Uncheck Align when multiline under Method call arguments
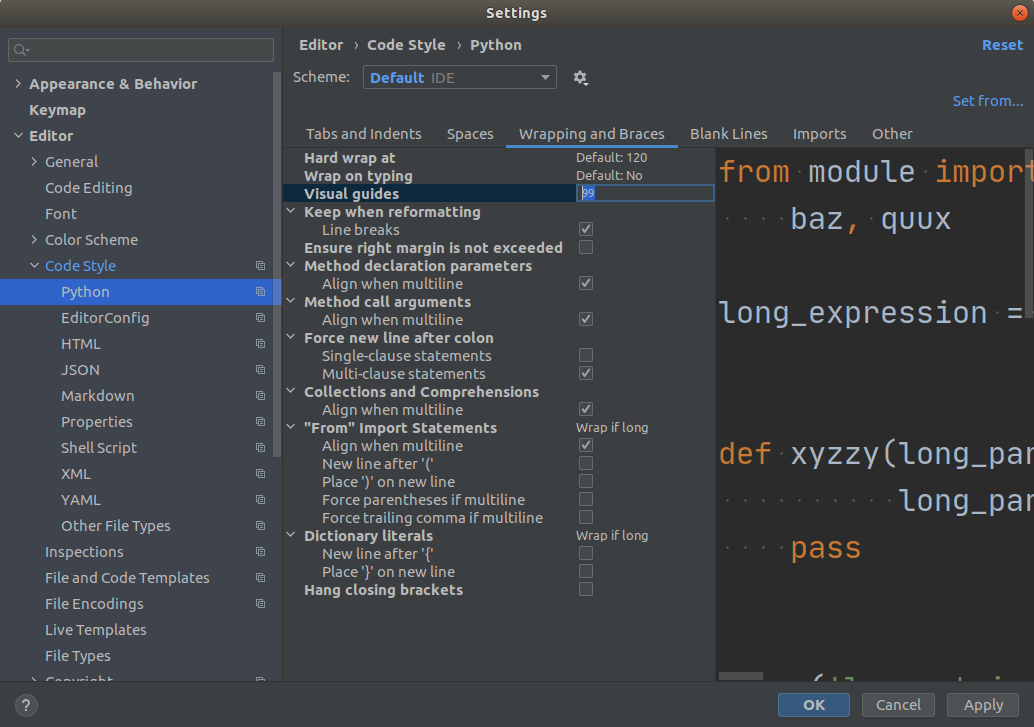1034x727 pixels. 585,319
